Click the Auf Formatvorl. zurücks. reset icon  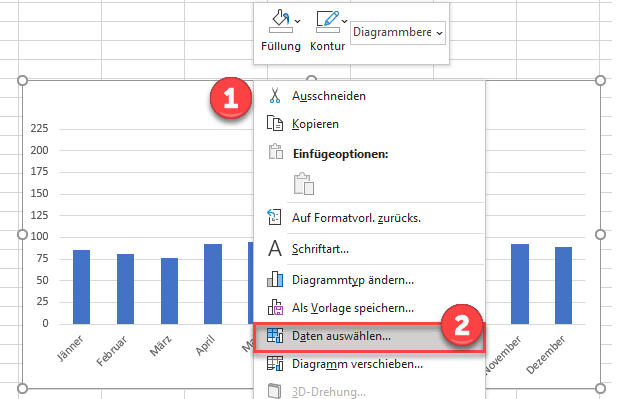(x=275, y=217)
